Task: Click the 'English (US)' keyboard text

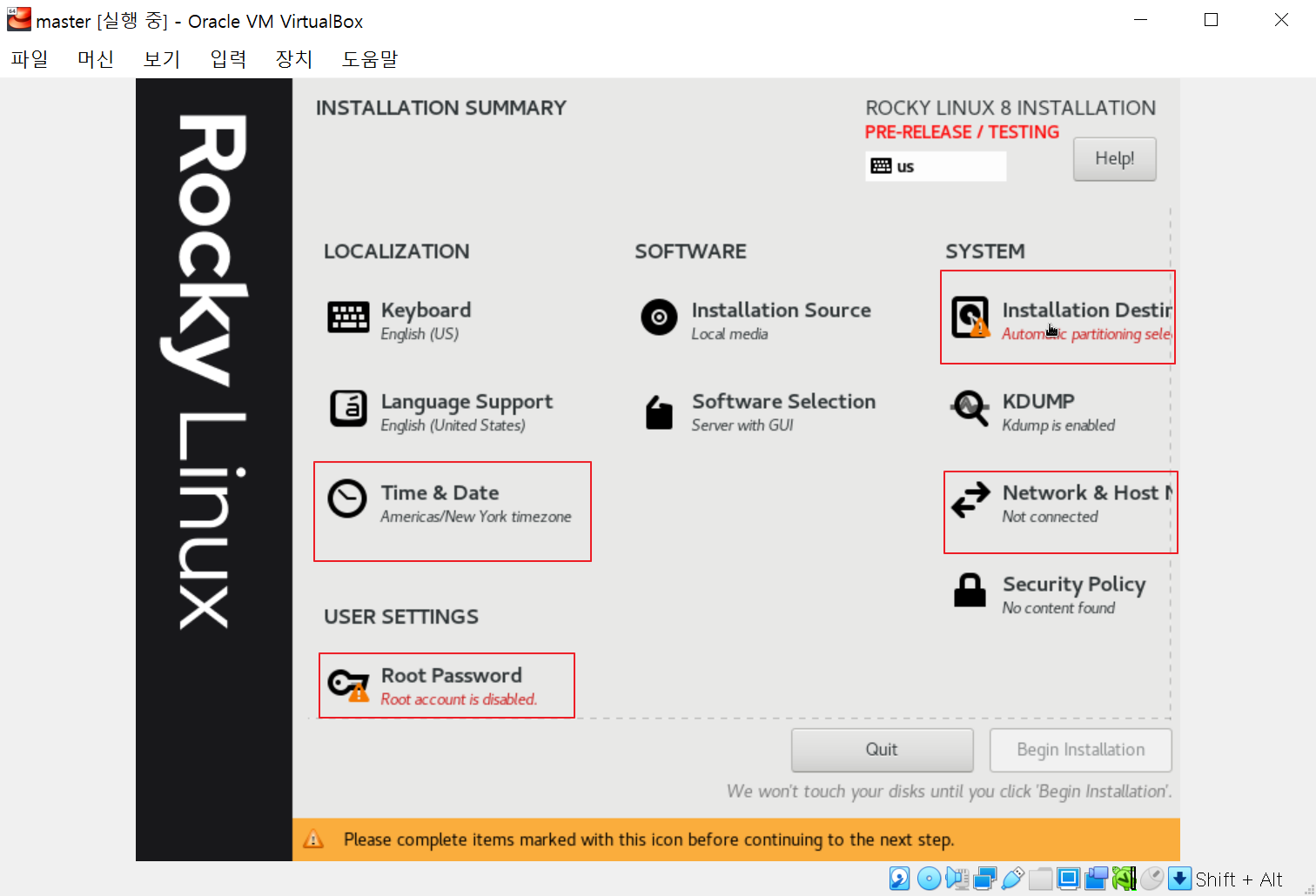Action: tap(420, 334)
